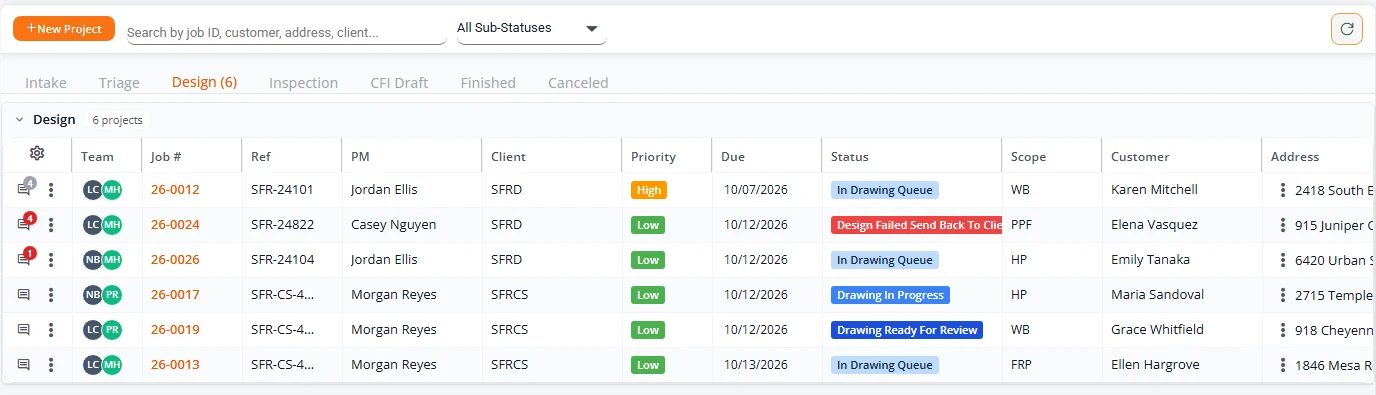
Task: Open Design Failed status badge for 26-0024
Action: [x=916, y=225]
